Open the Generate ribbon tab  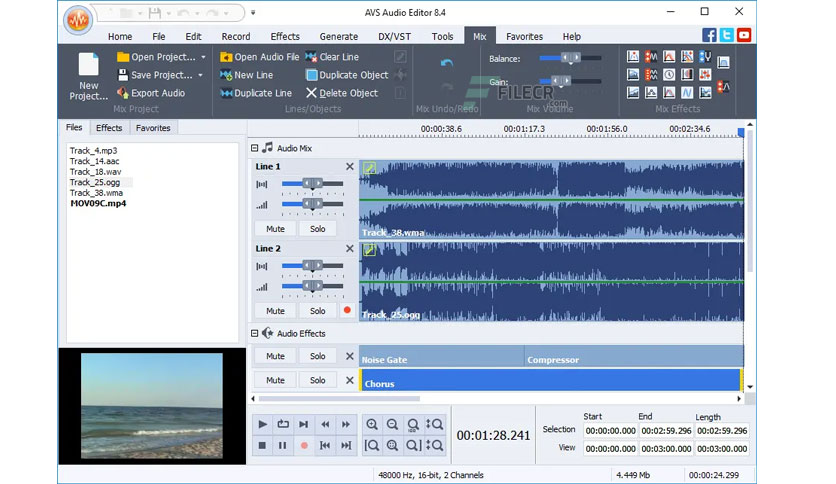tap(339, 36)
